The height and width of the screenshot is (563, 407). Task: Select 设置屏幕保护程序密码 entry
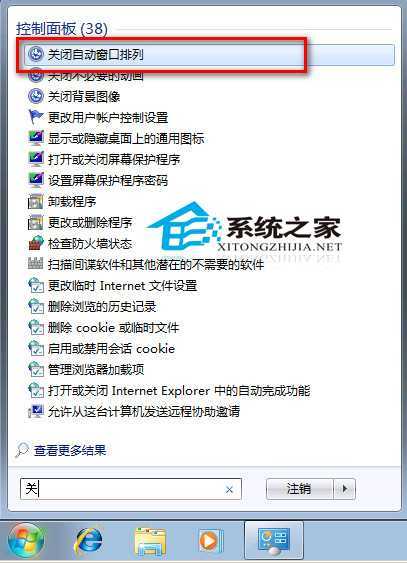click(x=108, y=180)
